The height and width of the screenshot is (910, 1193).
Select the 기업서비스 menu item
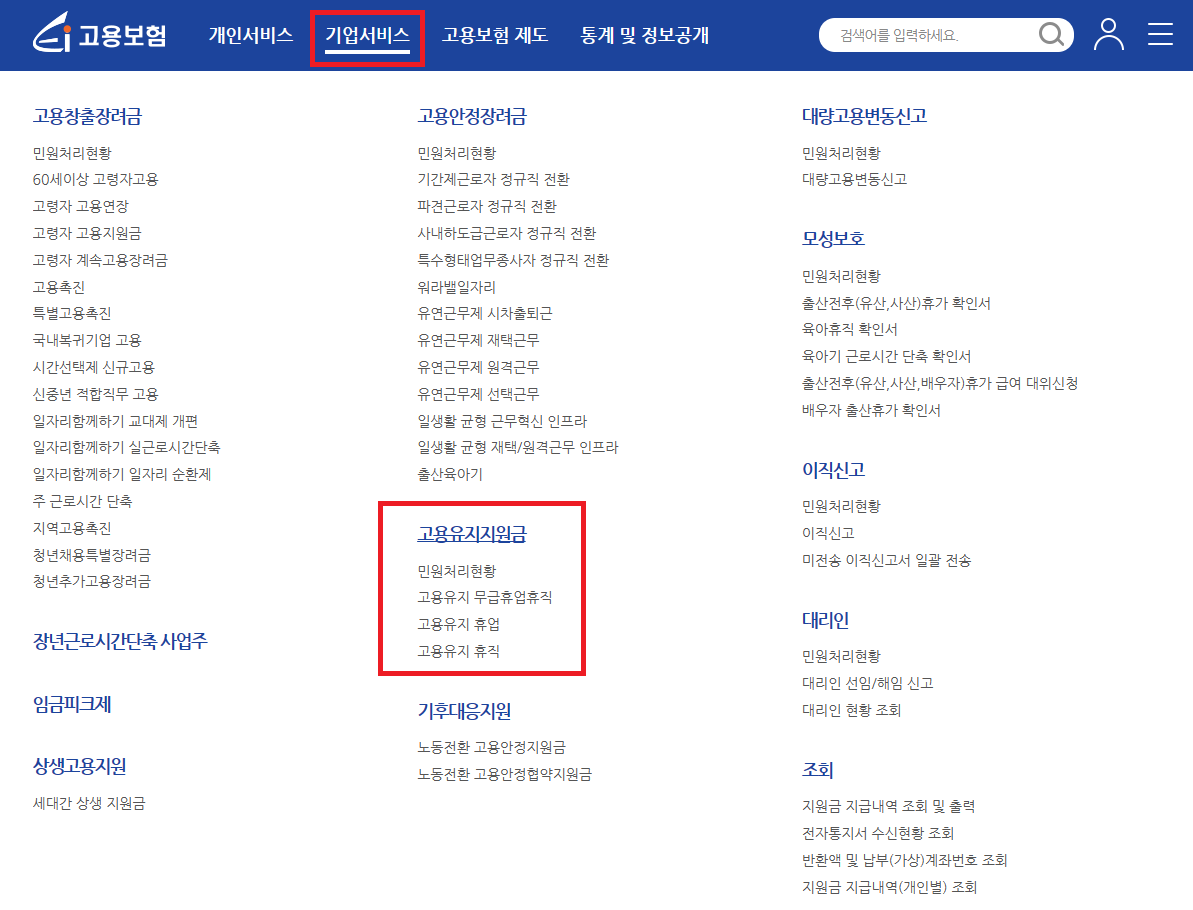(367, 34)
